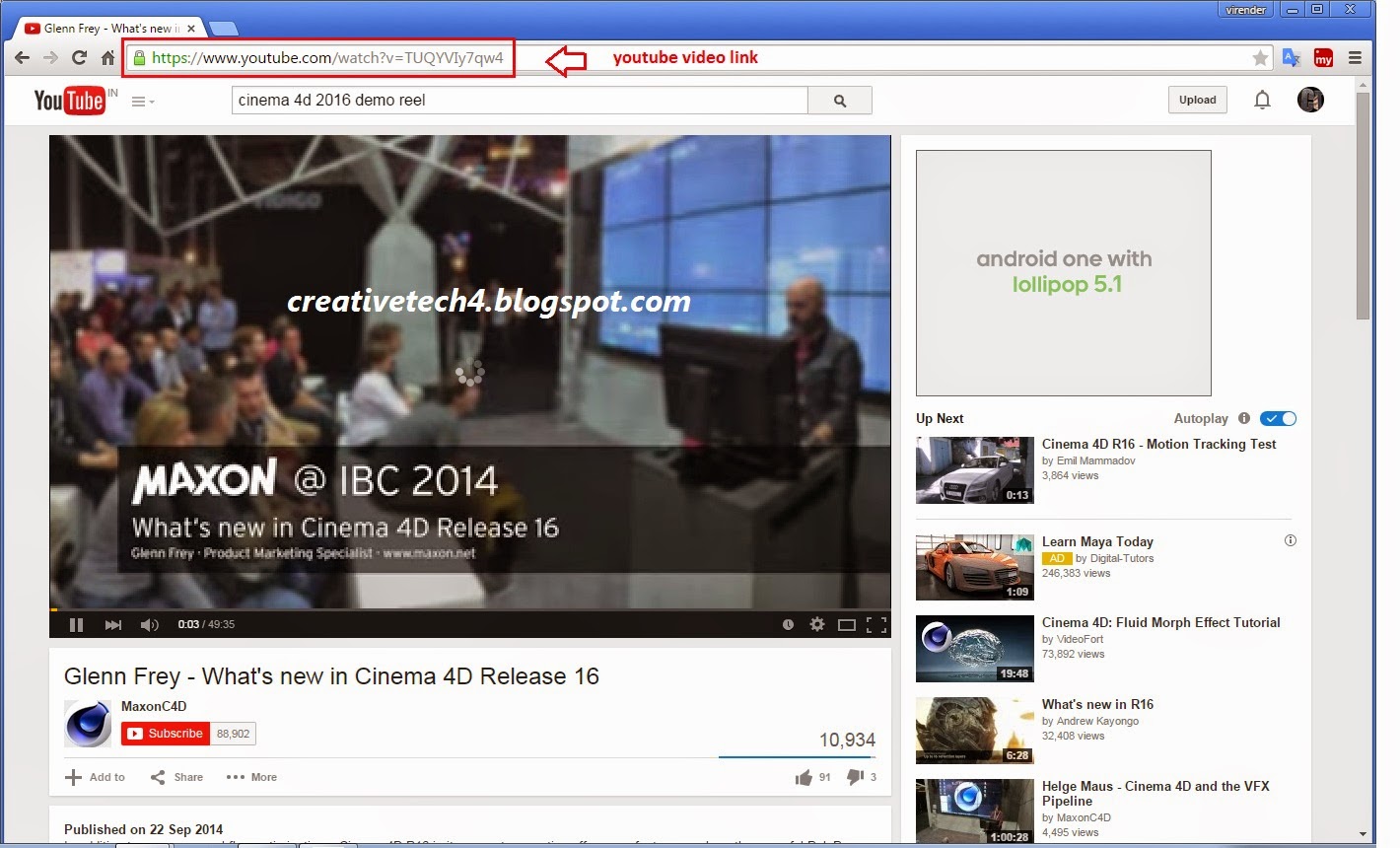
Task: Open the Helge Maus video thumbnail
Action: (x=975, y=812)
